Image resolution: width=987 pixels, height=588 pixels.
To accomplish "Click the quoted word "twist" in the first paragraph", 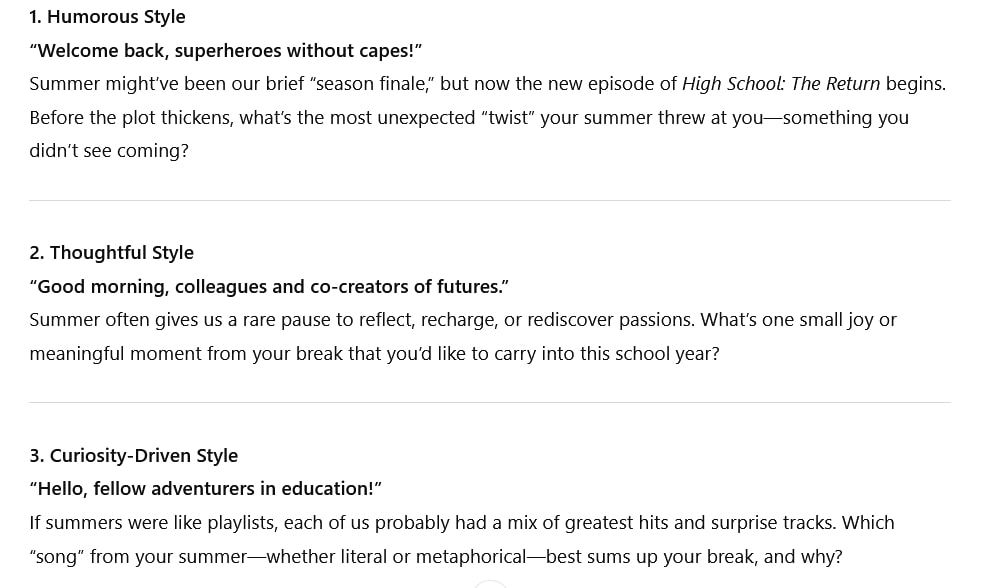I will point(510,118).
